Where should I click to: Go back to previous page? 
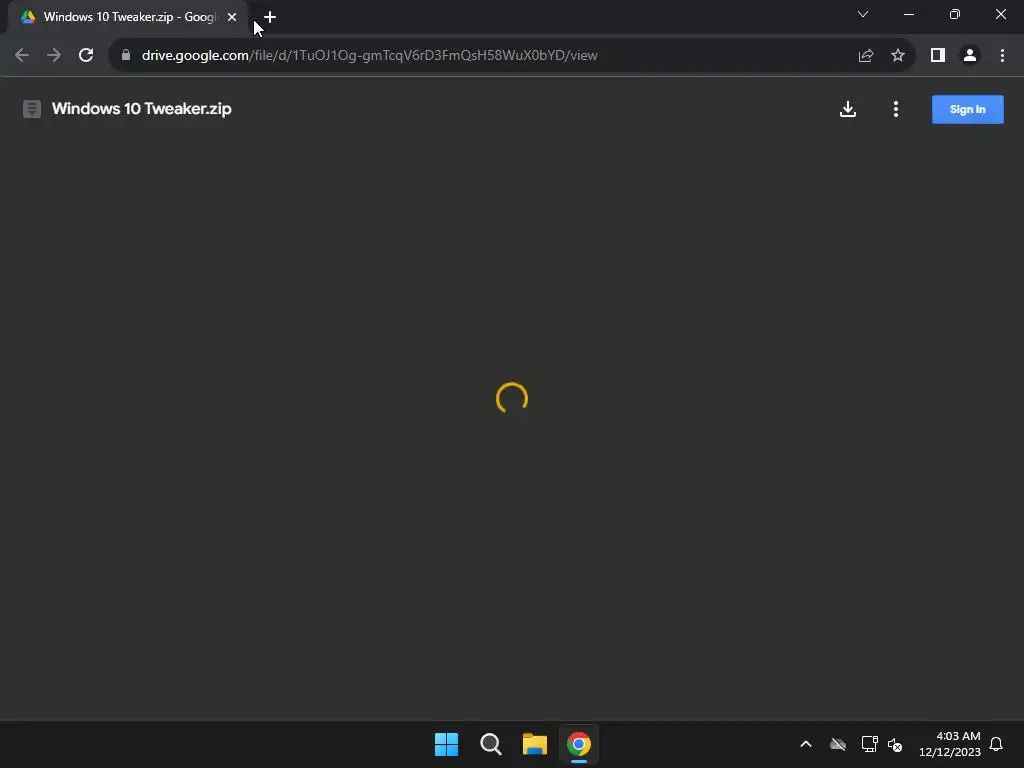click(x=22, y=56)
